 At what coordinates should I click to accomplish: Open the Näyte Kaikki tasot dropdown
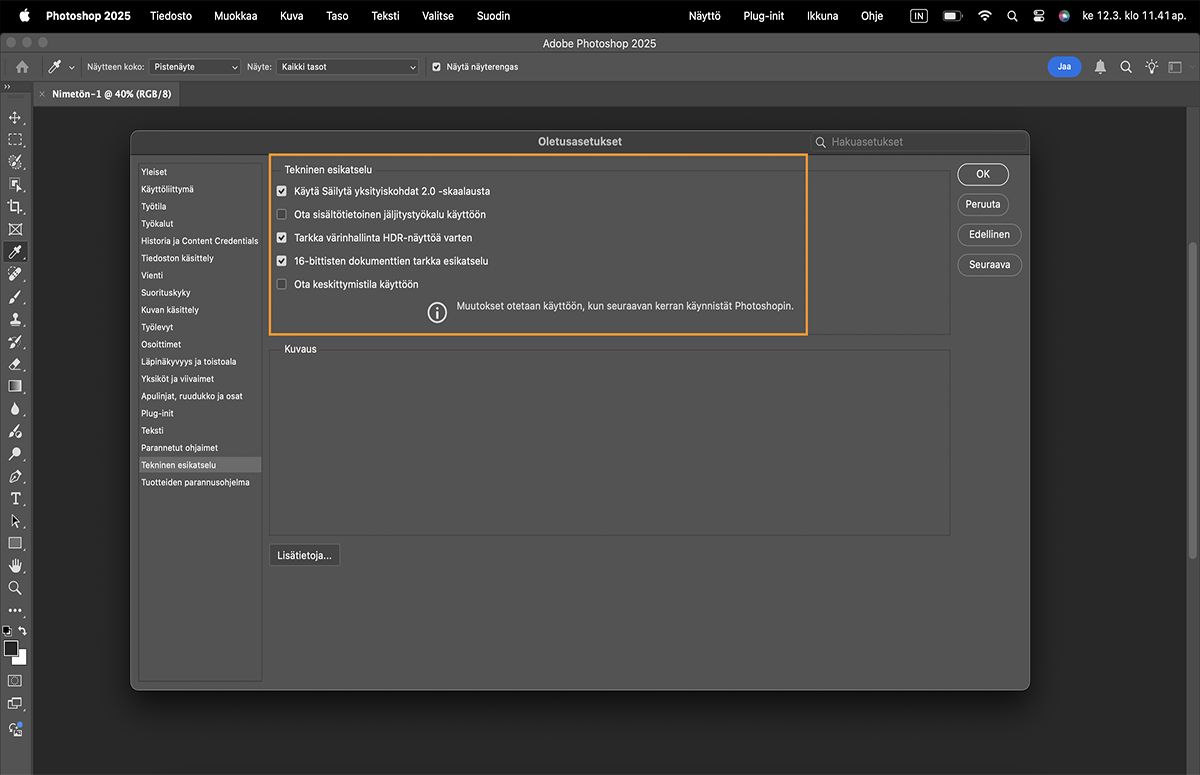click(347, 67)
